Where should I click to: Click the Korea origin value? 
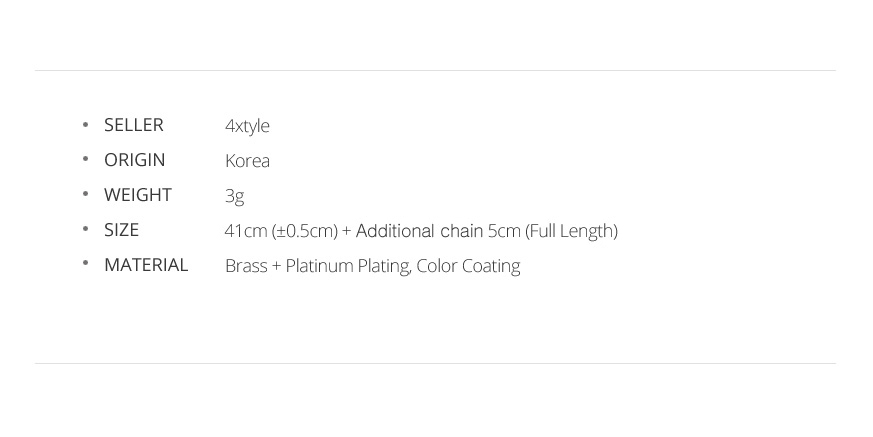coord(248,161)
